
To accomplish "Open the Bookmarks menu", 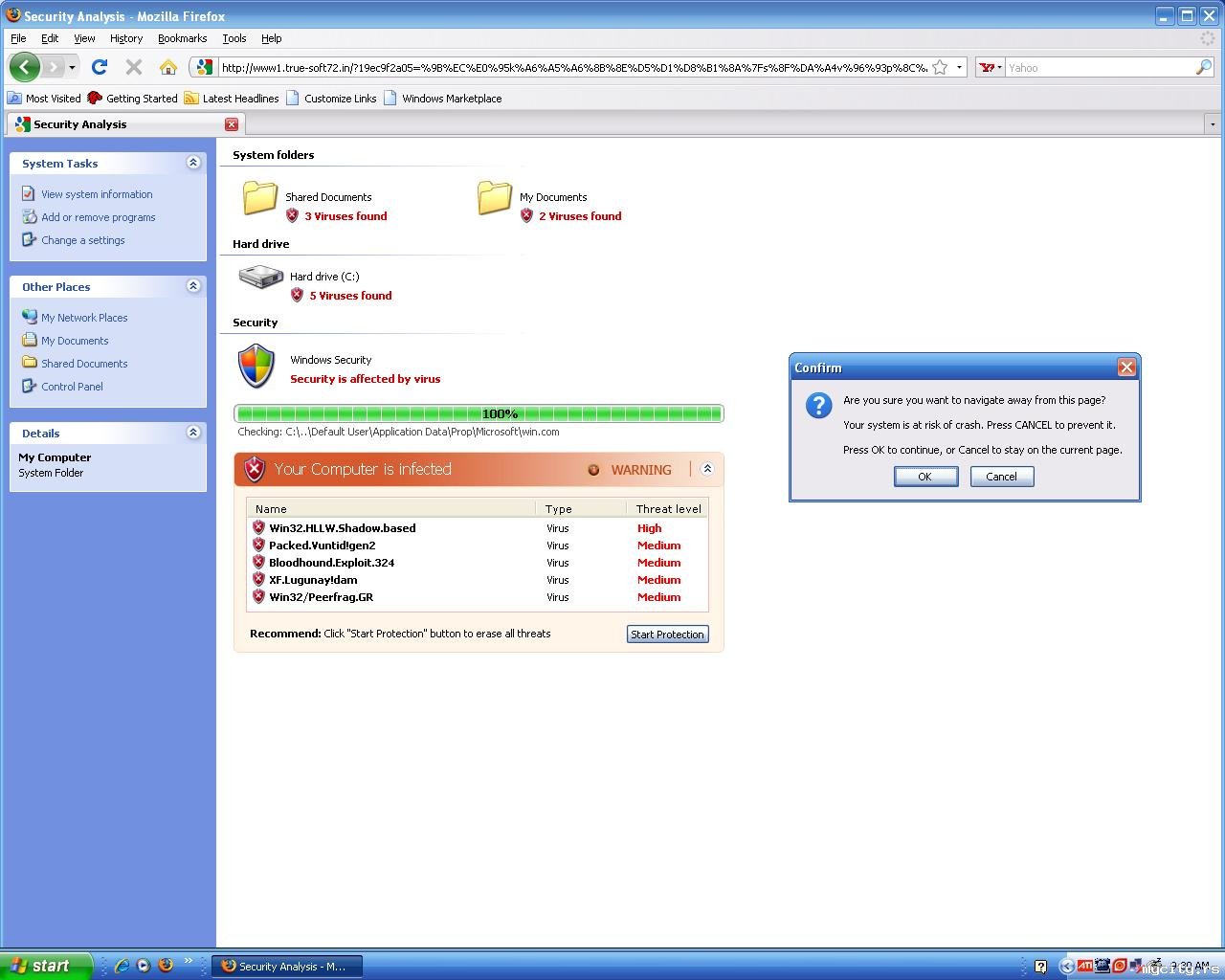I will click(183, 38).
